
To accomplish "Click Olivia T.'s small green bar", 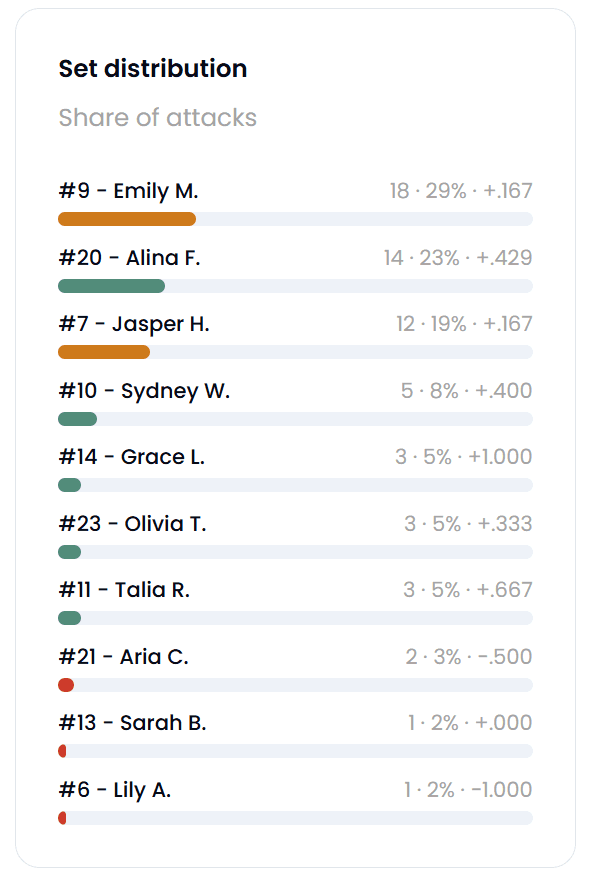I will tap(69, 552).
